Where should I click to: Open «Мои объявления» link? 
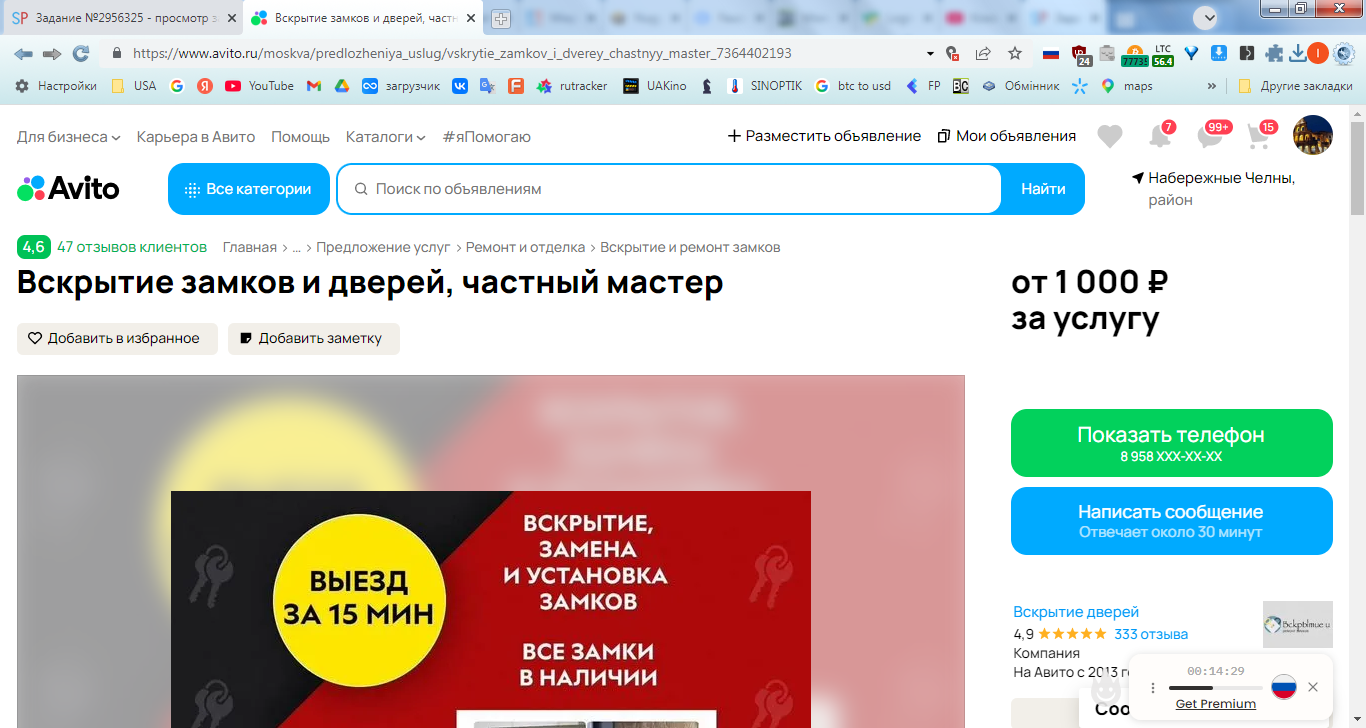tap(1007, 136)
